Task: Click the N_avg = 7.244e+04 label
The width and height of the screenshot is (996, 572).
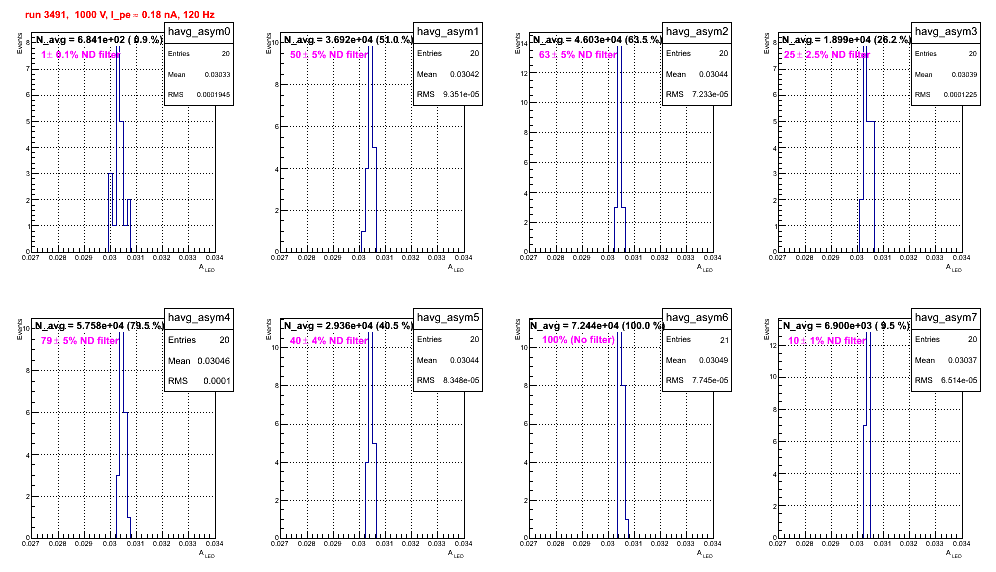Action: tap(597, 325)
